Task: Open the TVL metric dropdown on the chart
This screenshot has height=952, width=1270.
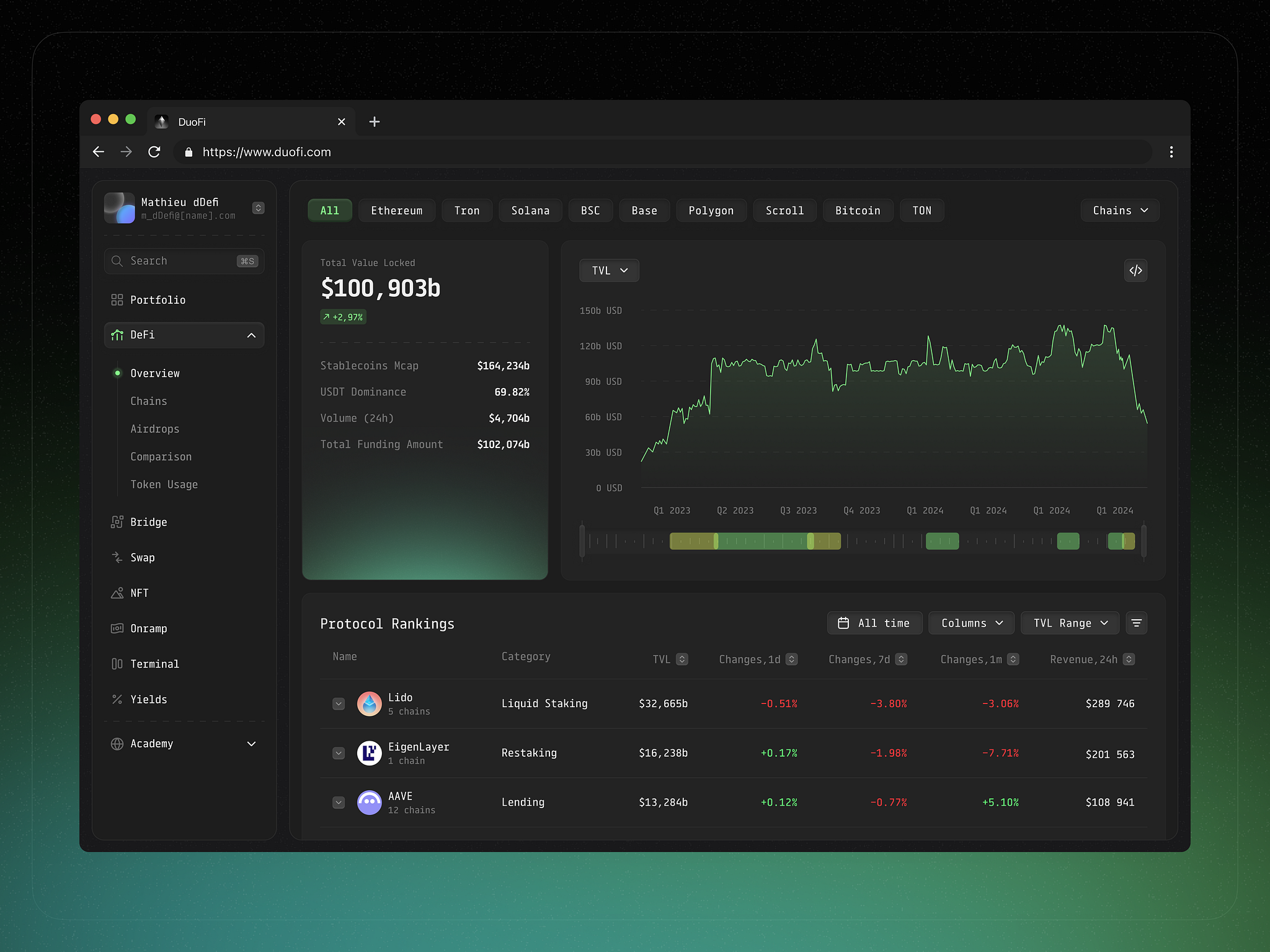Action: 608,270
